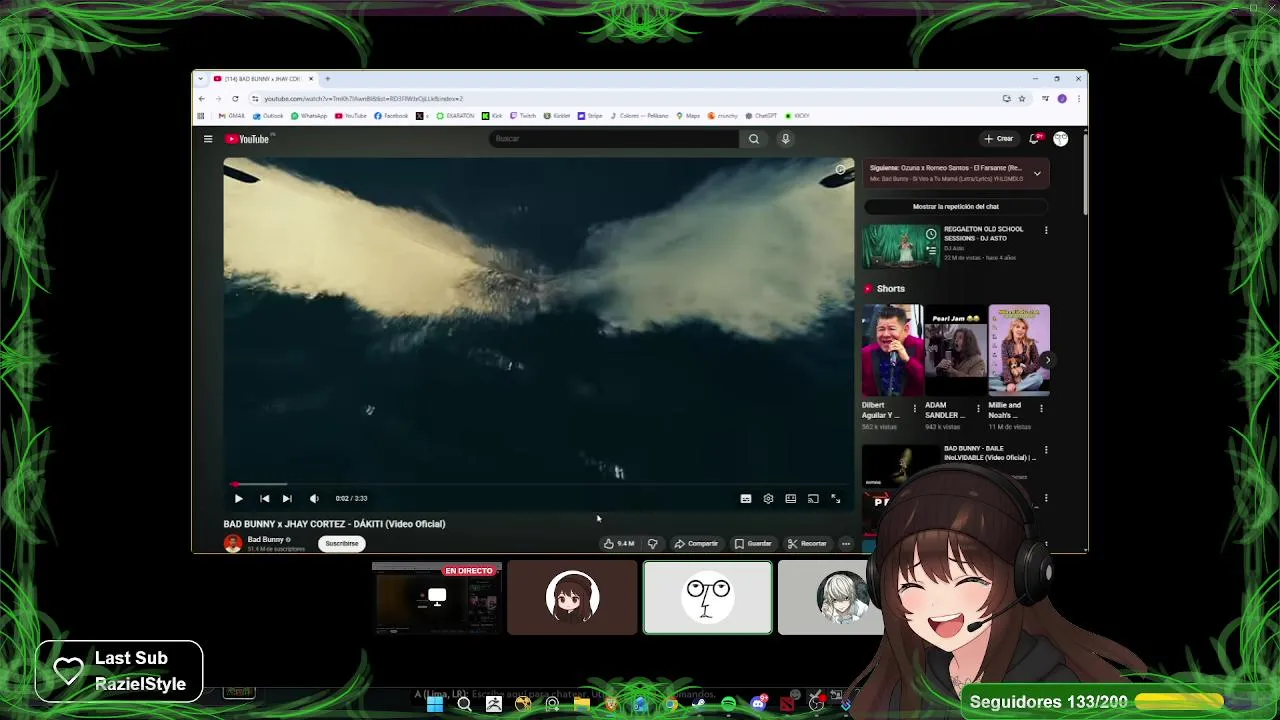
Task: Like the video thumbs-up 9.4 M
Action: [619, 543]
